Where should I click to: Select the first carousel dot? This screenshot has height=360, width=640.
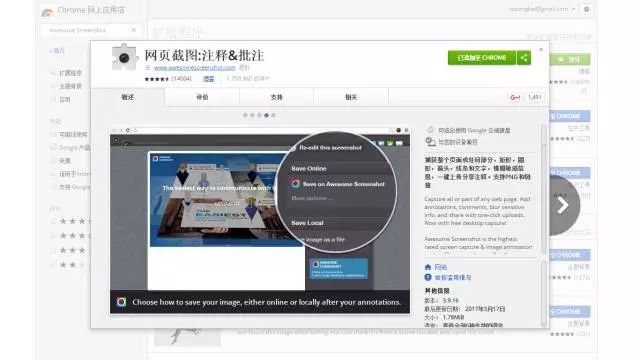[245, 116]
